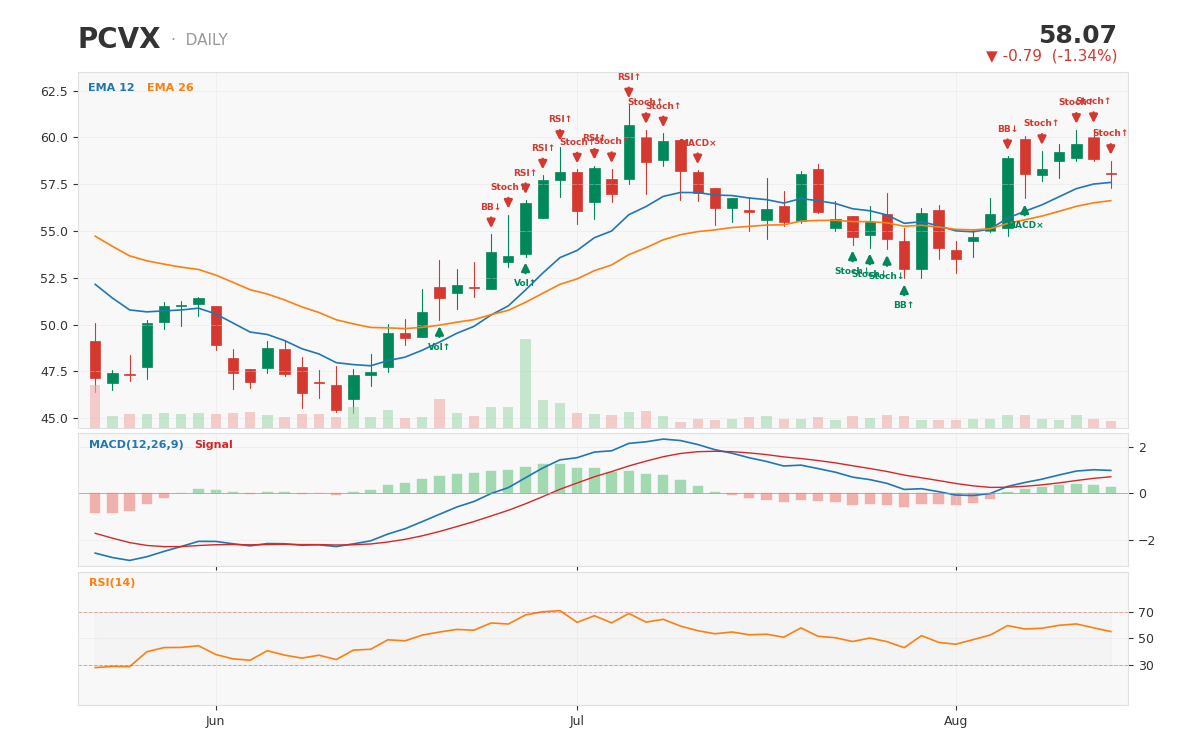This screenshot has width=1200, height=750.
Task: Click the EMA 12 legend label
Action: (111, 88)
